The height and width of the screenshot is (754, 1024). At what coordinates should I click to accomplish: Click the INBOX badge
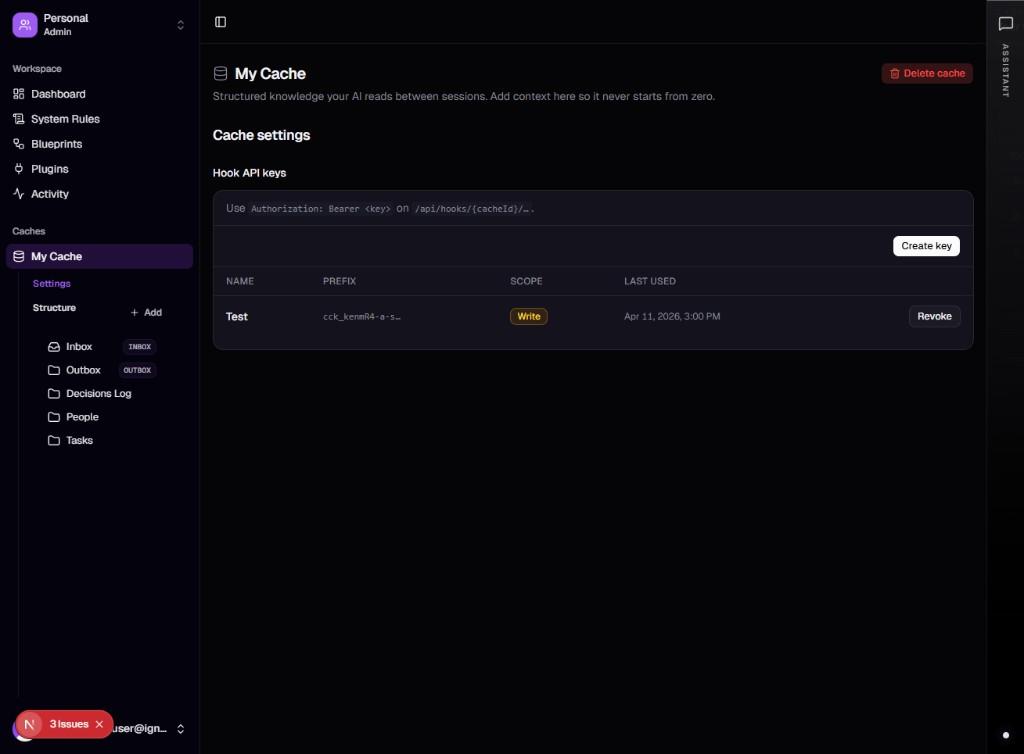coord(139,347)
